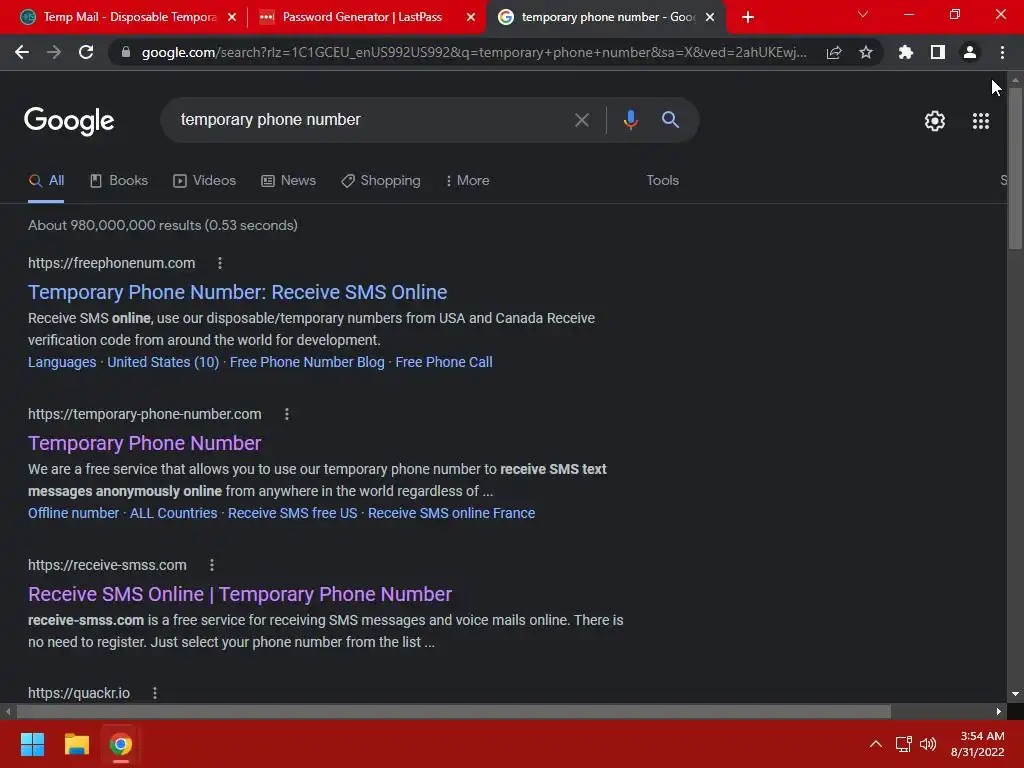Click the forward navigation arrow
This screenshot has height=768, width=1024.
coord(54,52)
